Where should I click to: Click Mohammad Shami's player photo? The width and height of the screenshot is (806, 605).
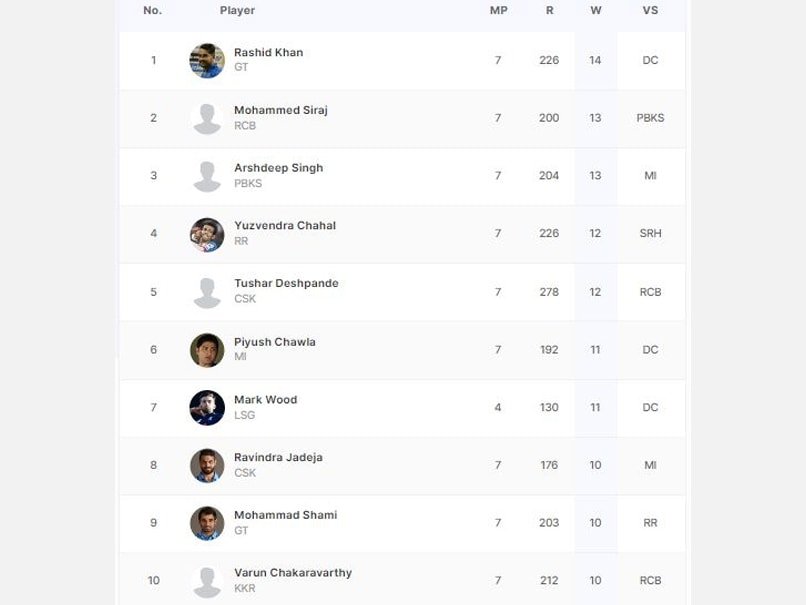pos(207,523)
